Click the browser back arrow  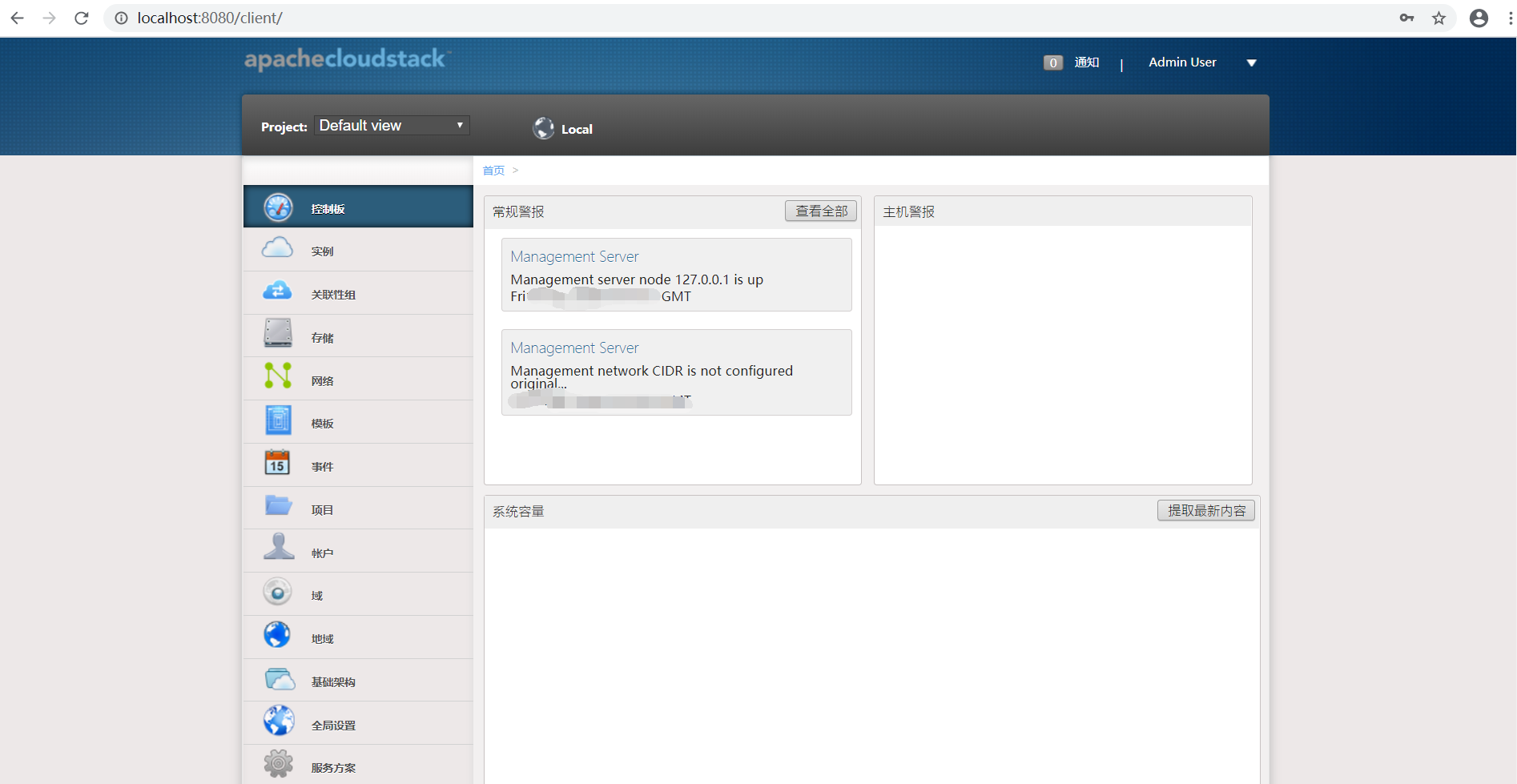(18, 18)
